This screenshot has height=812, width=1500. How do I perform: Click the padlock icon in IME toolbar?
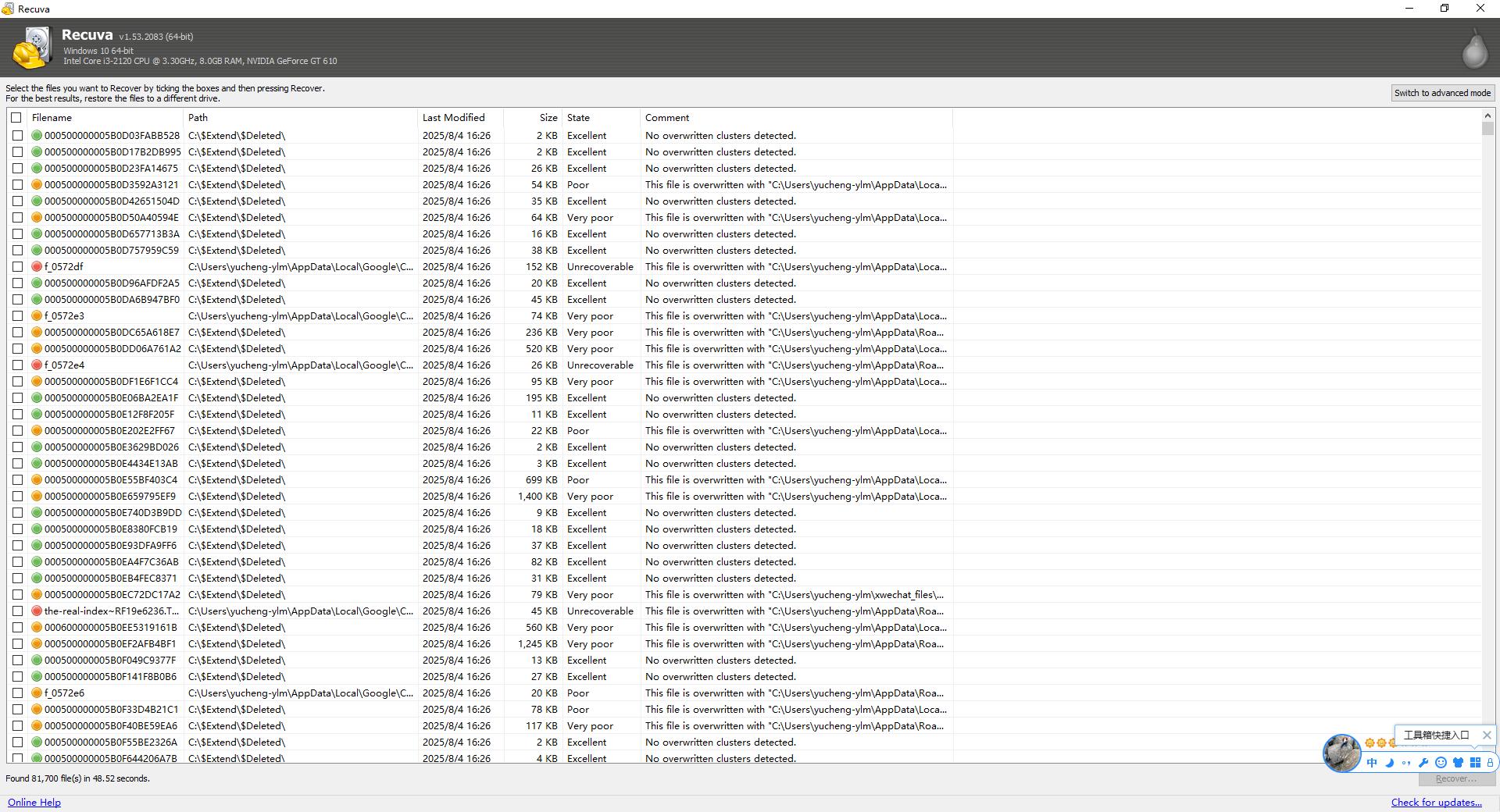[1490, 763]
